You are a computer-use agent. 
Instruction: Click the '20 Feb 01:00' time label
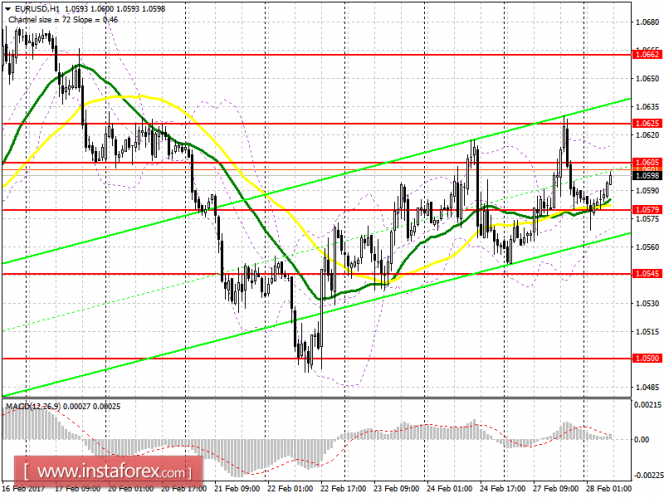point(130,488)
